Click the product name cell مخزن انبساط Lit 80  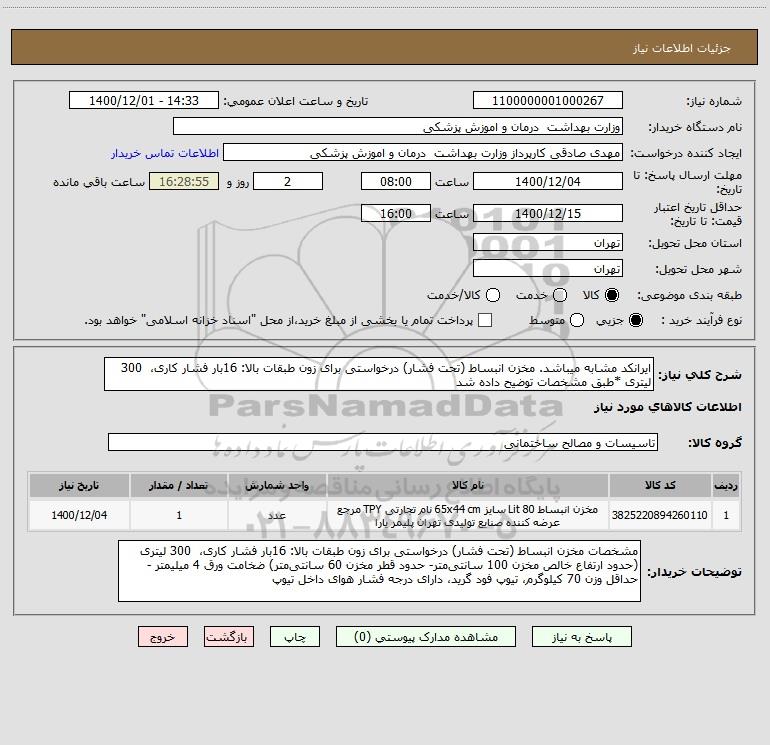tap(468, 515)
